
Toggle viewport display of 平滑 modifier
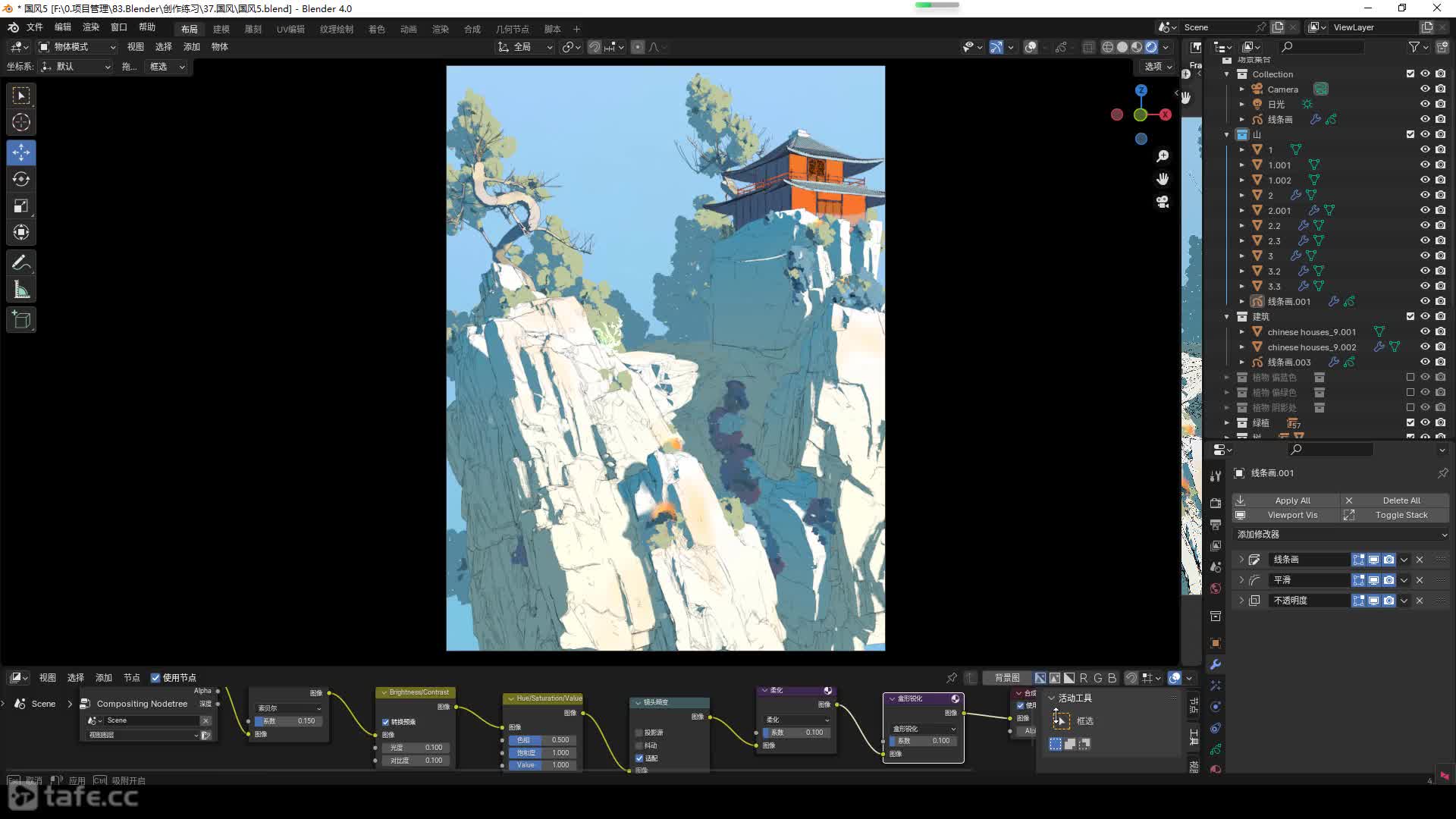[1373, 580]
